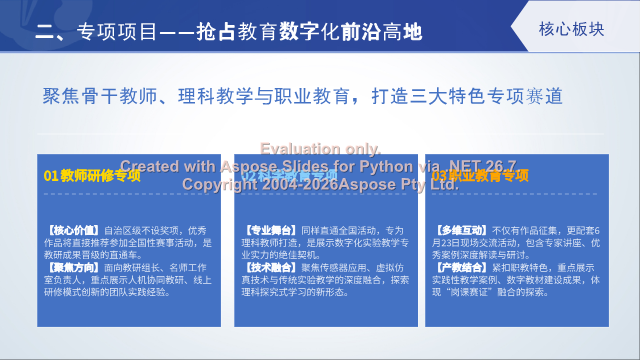Click the 【专业舞台】 paragraph in middle card

point(325,242)
